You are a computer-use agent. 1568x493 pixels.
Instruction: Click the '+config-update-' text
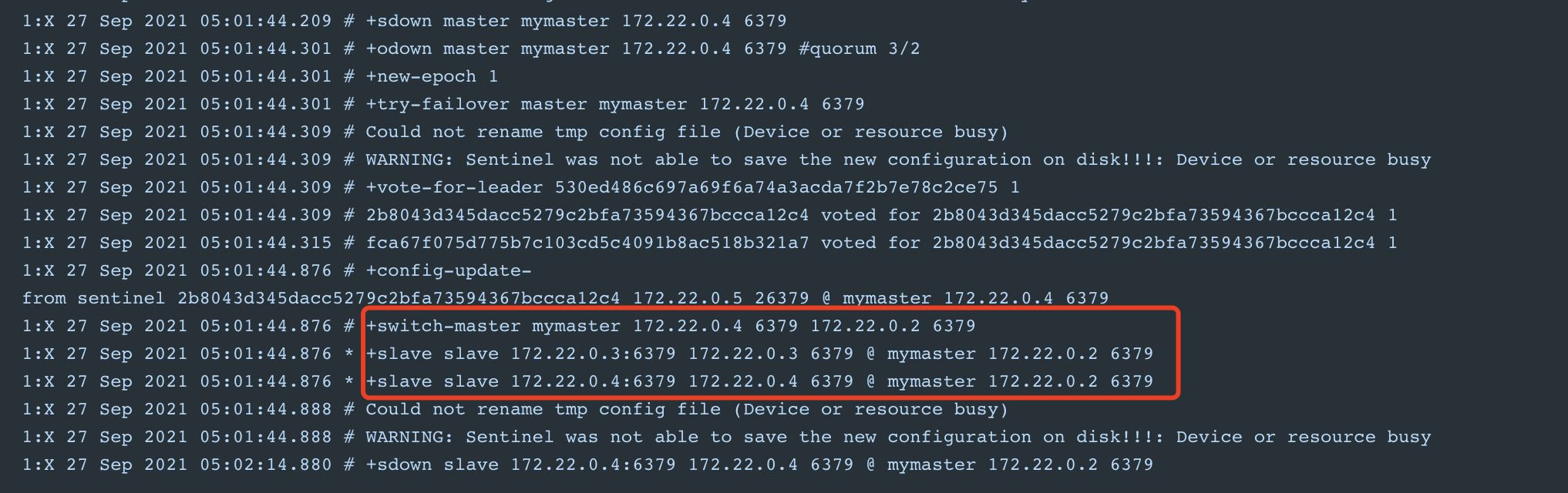pyautogui.click(x=448, y=270)
